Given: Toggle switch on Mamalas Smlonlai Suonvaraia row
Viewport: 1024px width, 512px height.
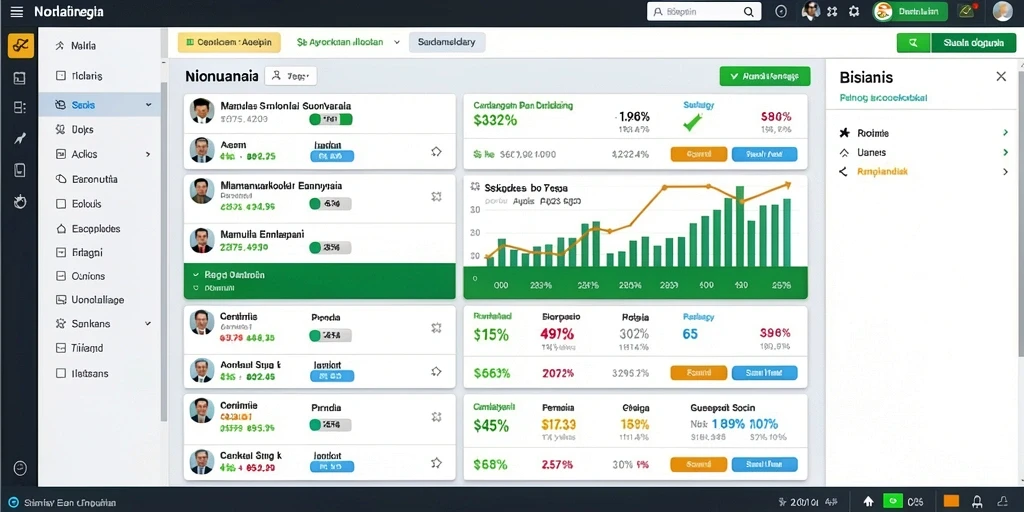Looking at the screenshot, I should coord(330,120).
